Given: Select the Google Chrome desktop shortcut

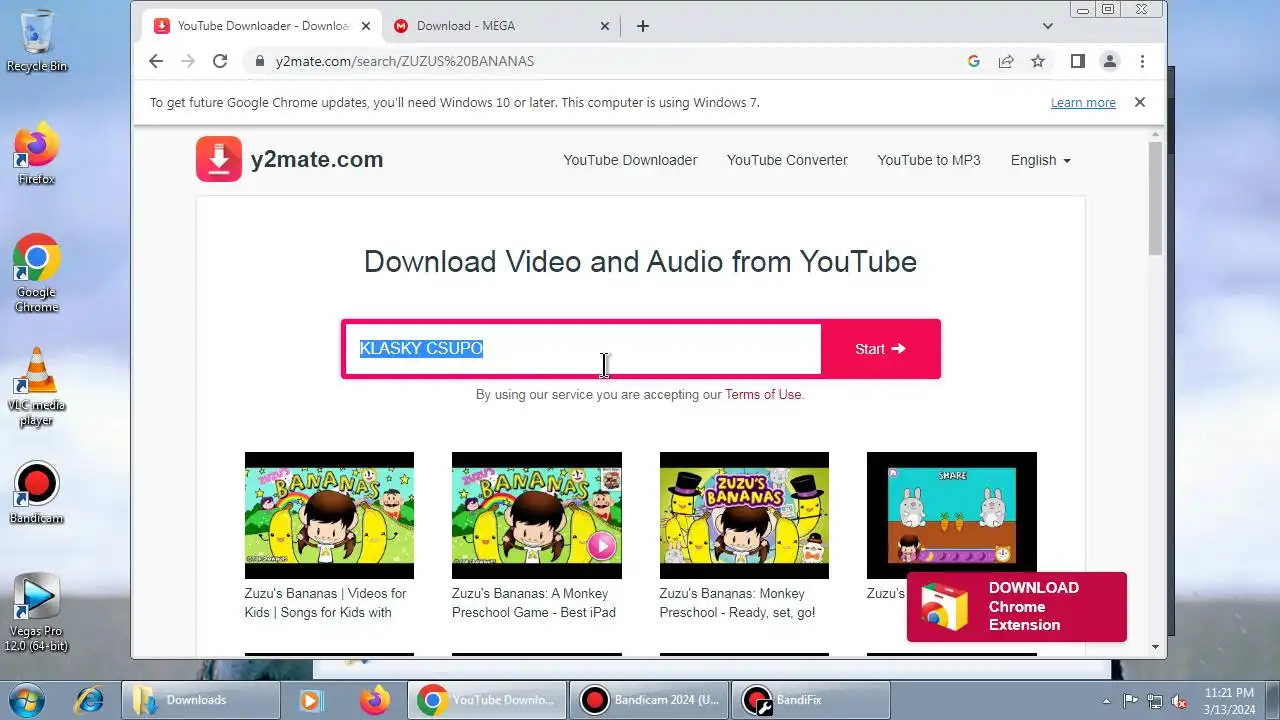Looking at the screenshot, I should tap(37, 273).
